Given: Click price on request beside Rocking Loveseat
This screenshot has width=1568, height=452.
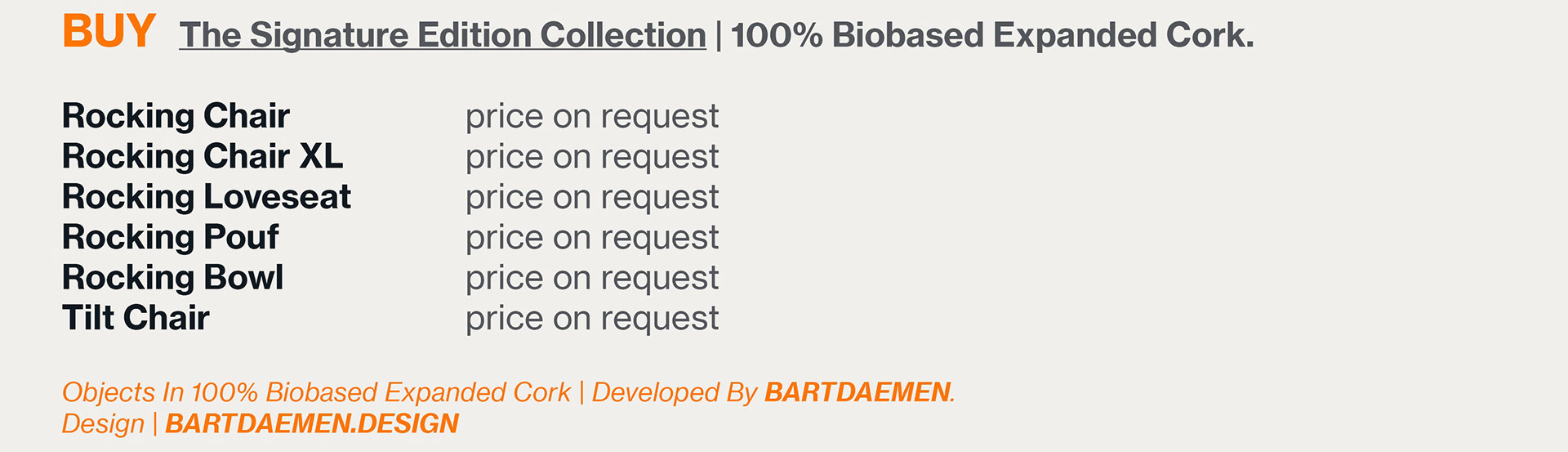Looking at the screenshot, I should pos(592,198).
